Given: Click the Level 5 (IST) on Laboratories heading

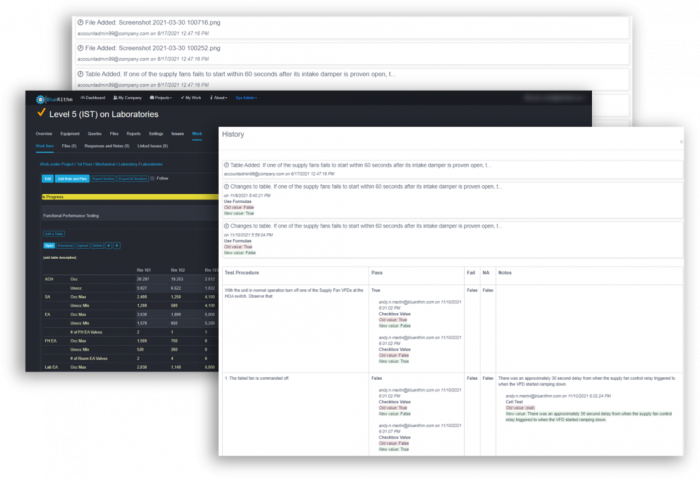Looking at the screenshot, I should (104, 114).
